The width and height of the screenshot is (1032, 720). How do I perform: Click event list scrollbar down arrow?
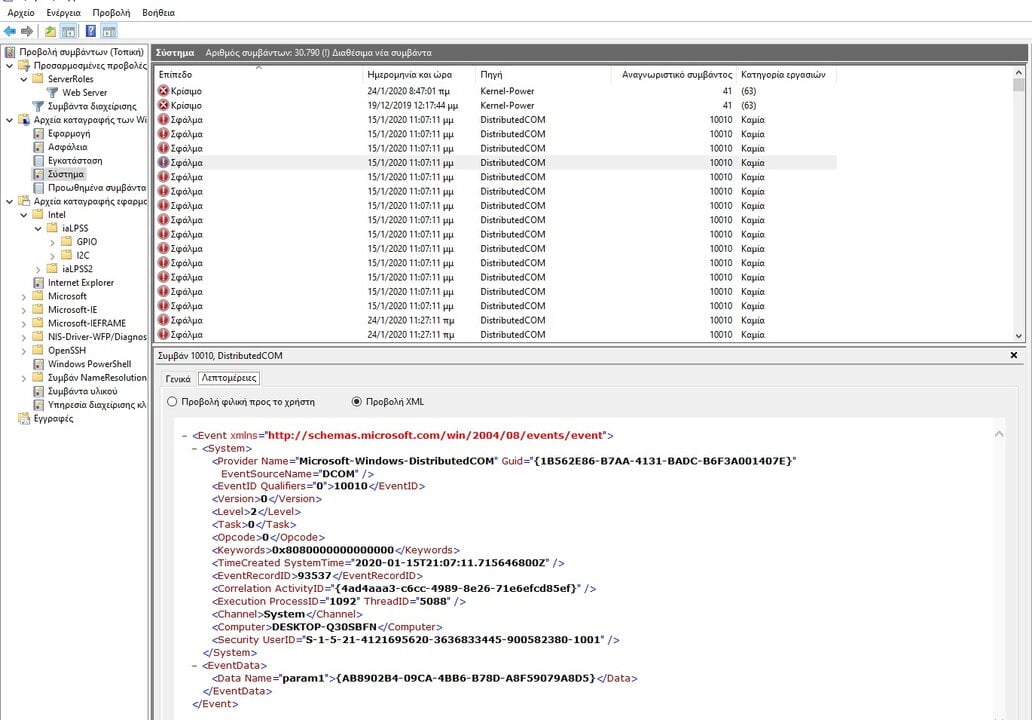[x=1019, y=336]
